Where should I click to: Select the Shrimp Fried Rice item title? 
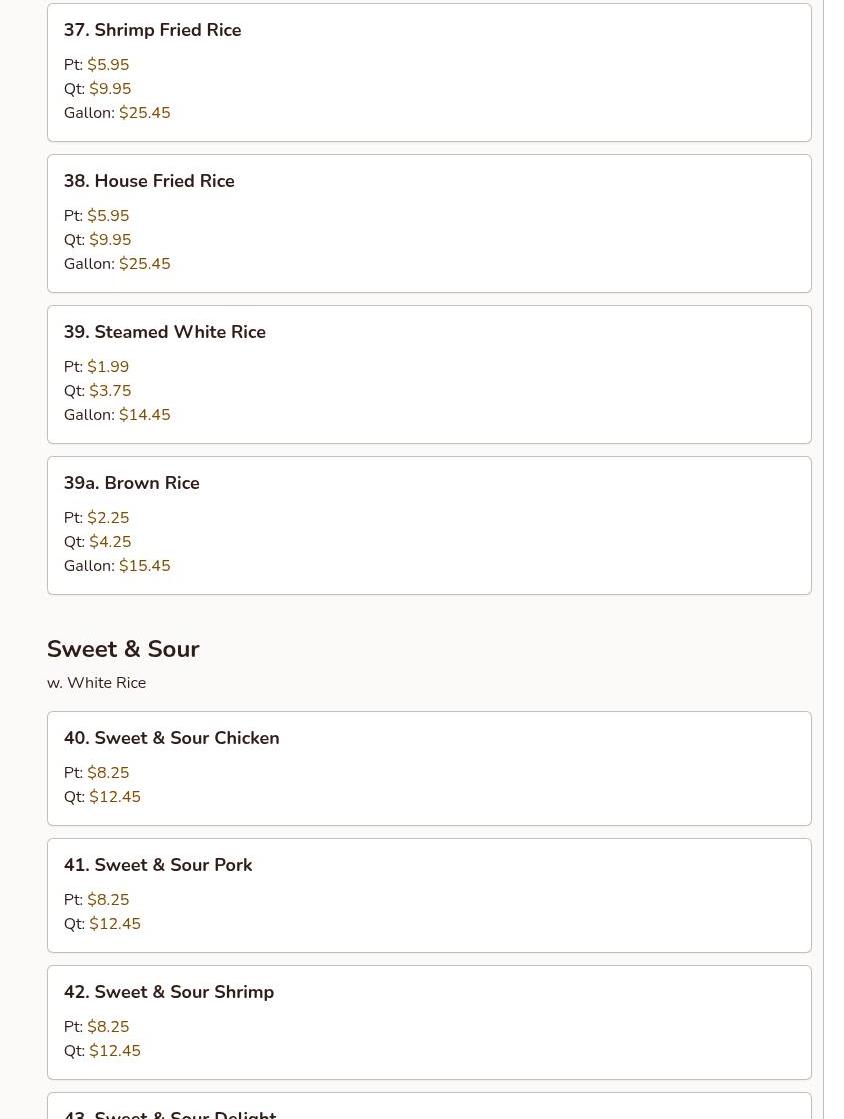click(x=152, y=30)
